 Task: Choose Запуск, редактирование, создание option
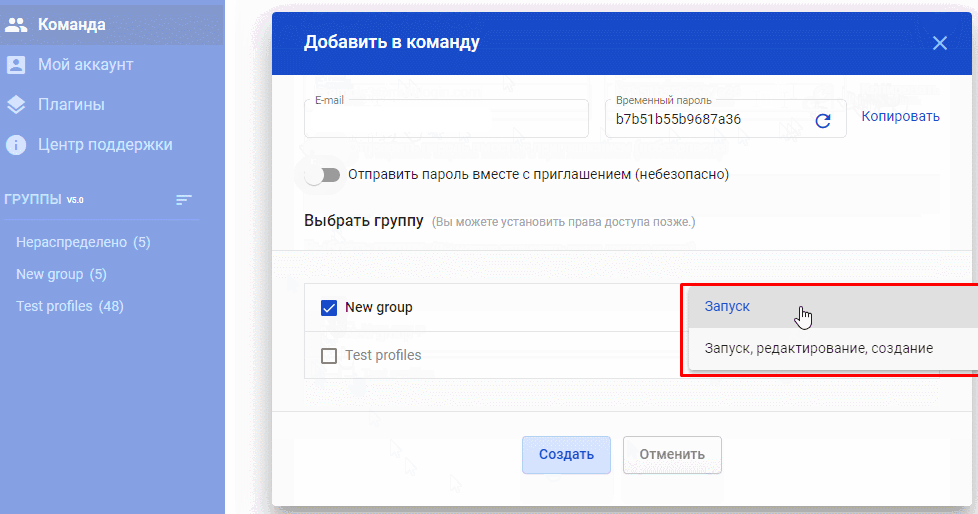pos(833,348)
